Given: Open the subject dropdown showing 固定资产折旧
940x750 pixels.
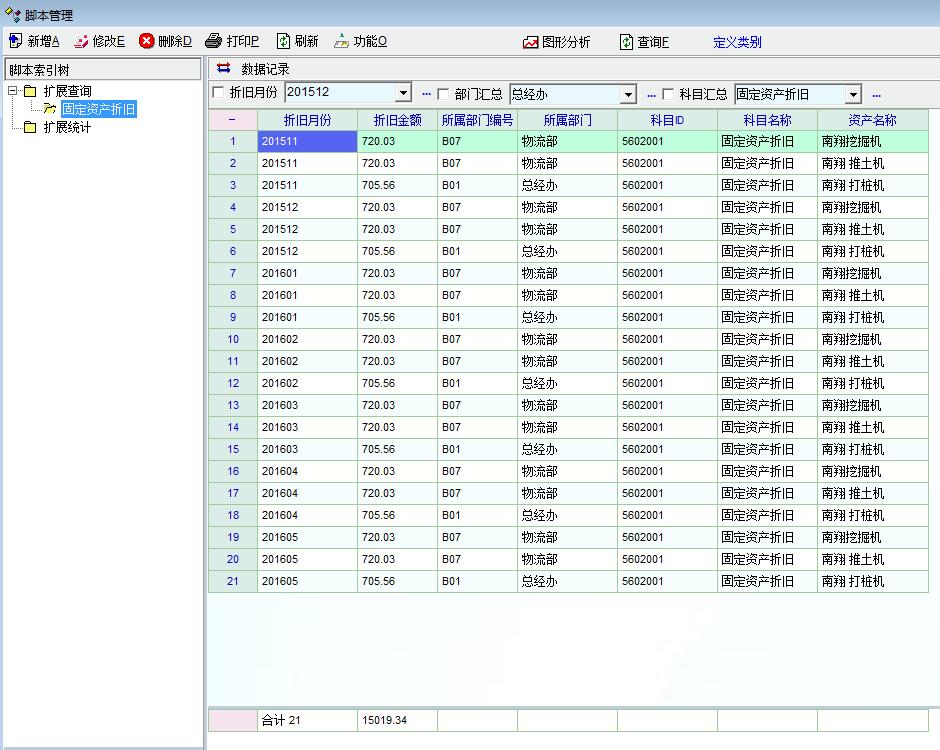Looking at the screenshot, I should [x=853, y=95].
